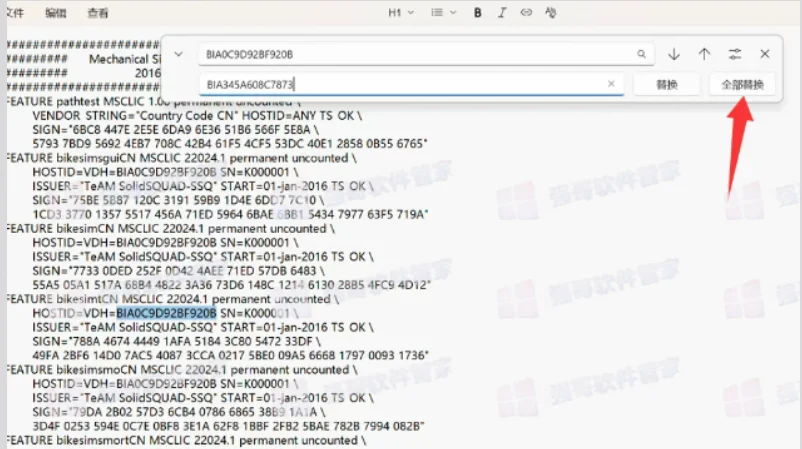Screen dimensions: 802x449
Task: Open the list style dropdown
Action: pyautogui.click(x=443, y=13)
